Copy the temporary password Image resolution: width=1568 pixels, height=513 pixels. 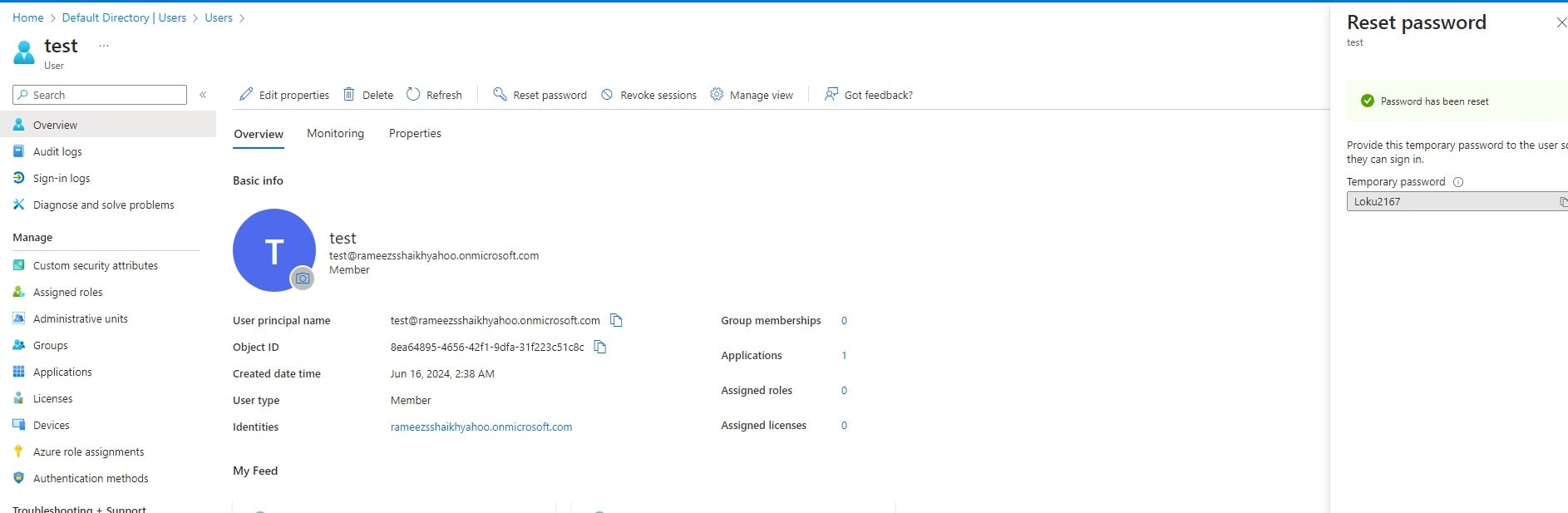[1562, 201]
